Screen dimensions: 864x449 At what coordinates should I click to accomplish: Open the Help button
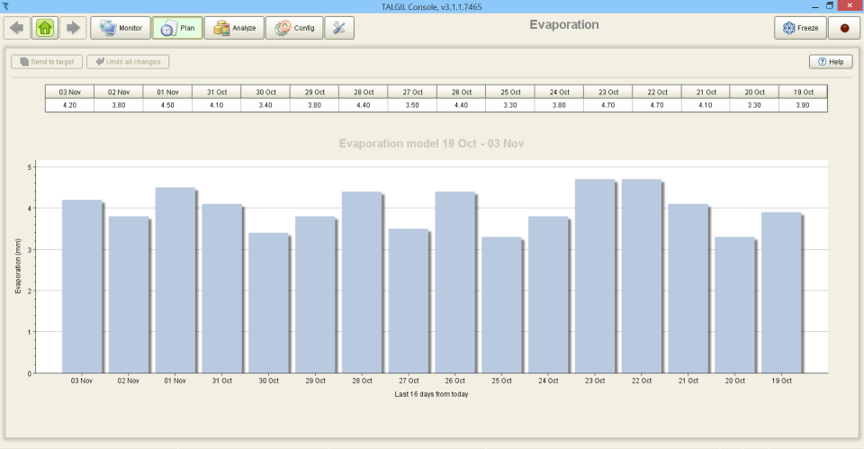[x=830, y=62]
